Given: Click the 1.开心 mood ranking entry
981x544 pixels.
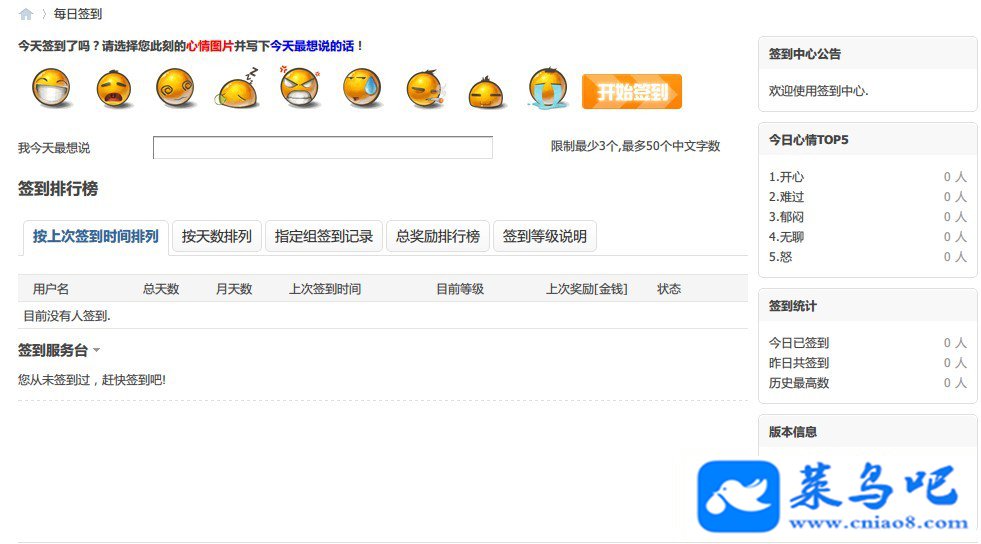Looking at the screenshot, I should (867, 177).
